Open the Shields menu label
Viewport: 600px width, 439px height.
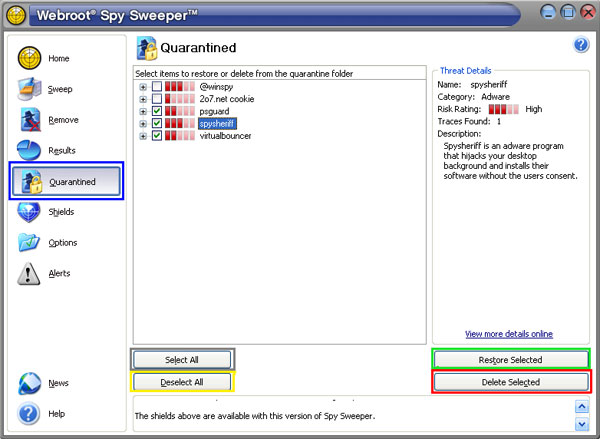tap(61, 212)
